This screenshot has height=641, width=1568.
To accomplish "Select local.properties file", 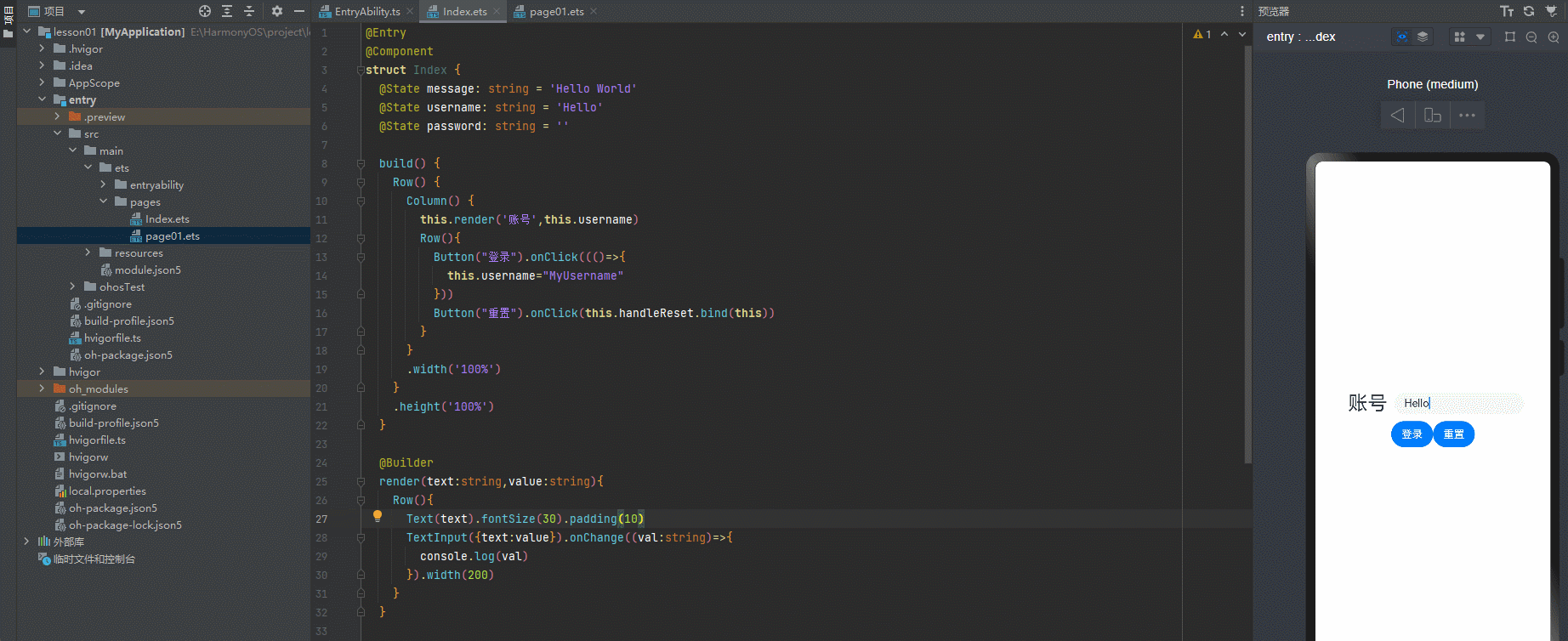I will [x=107, y=491].
